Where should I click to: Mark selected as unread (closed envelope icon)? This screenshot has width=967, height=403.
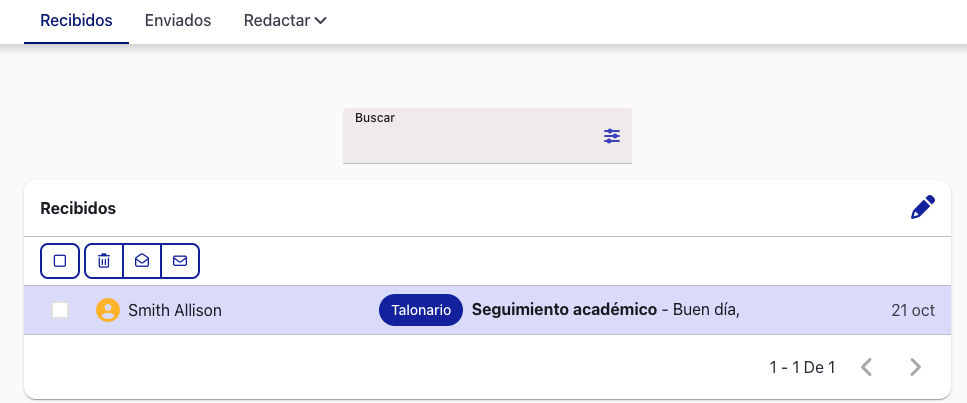click(x=180, y=261)
